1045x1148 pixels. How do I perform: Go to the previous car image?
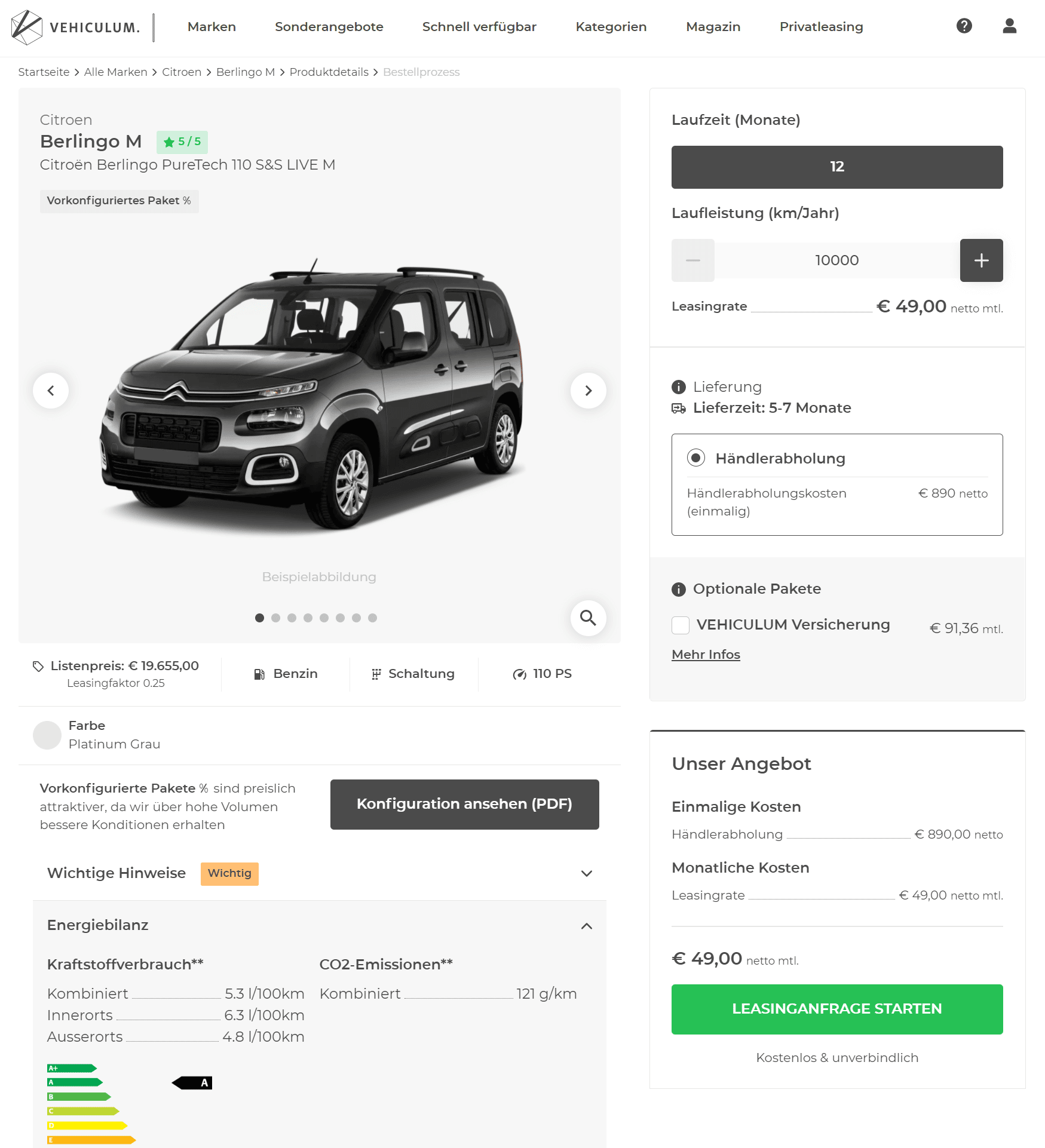(51, 391)
